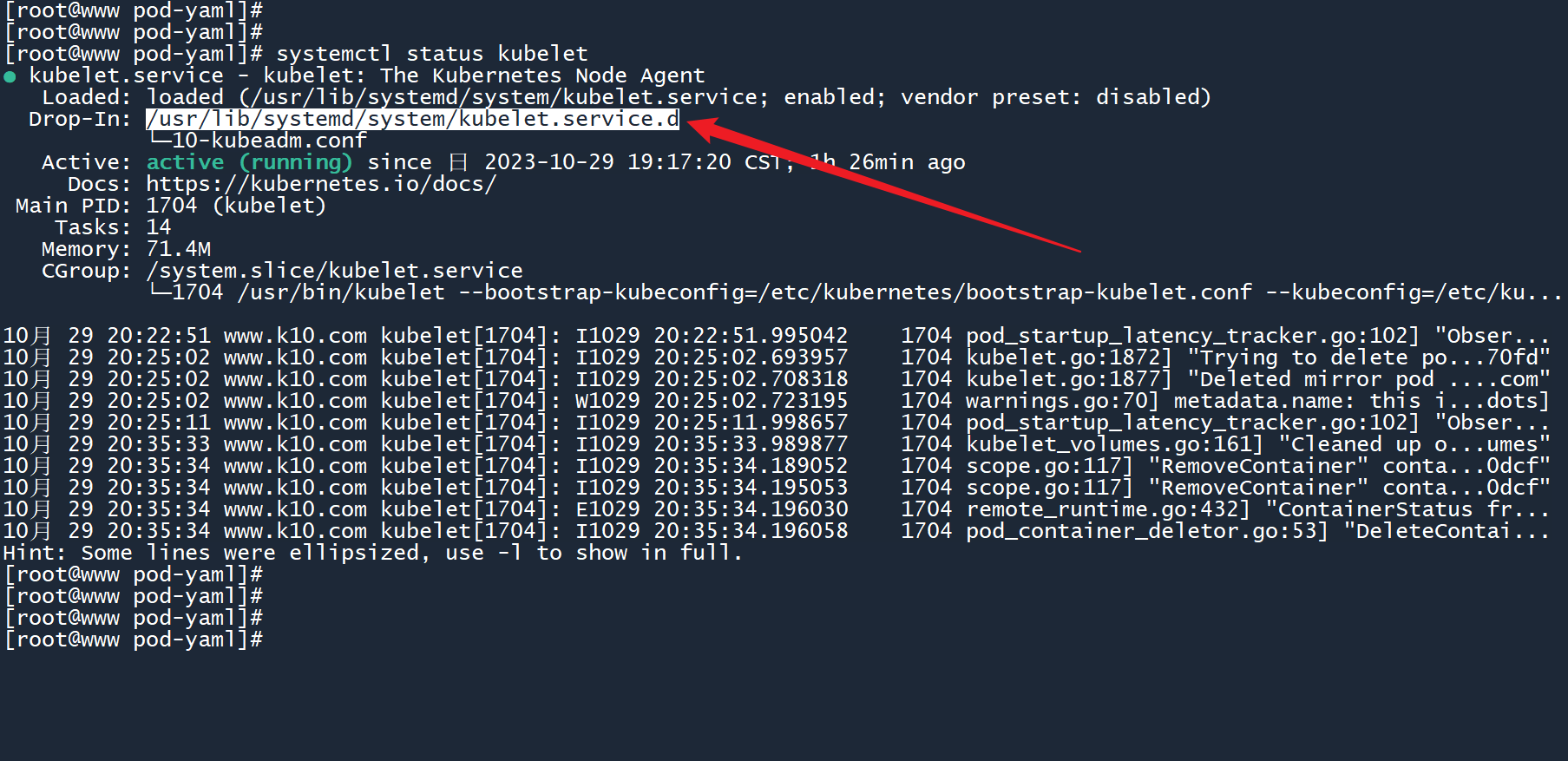Select the kubelet_volumes.go:161 log entry
The height and width of the screenshot is (761, 1568).
(1114, 444)
